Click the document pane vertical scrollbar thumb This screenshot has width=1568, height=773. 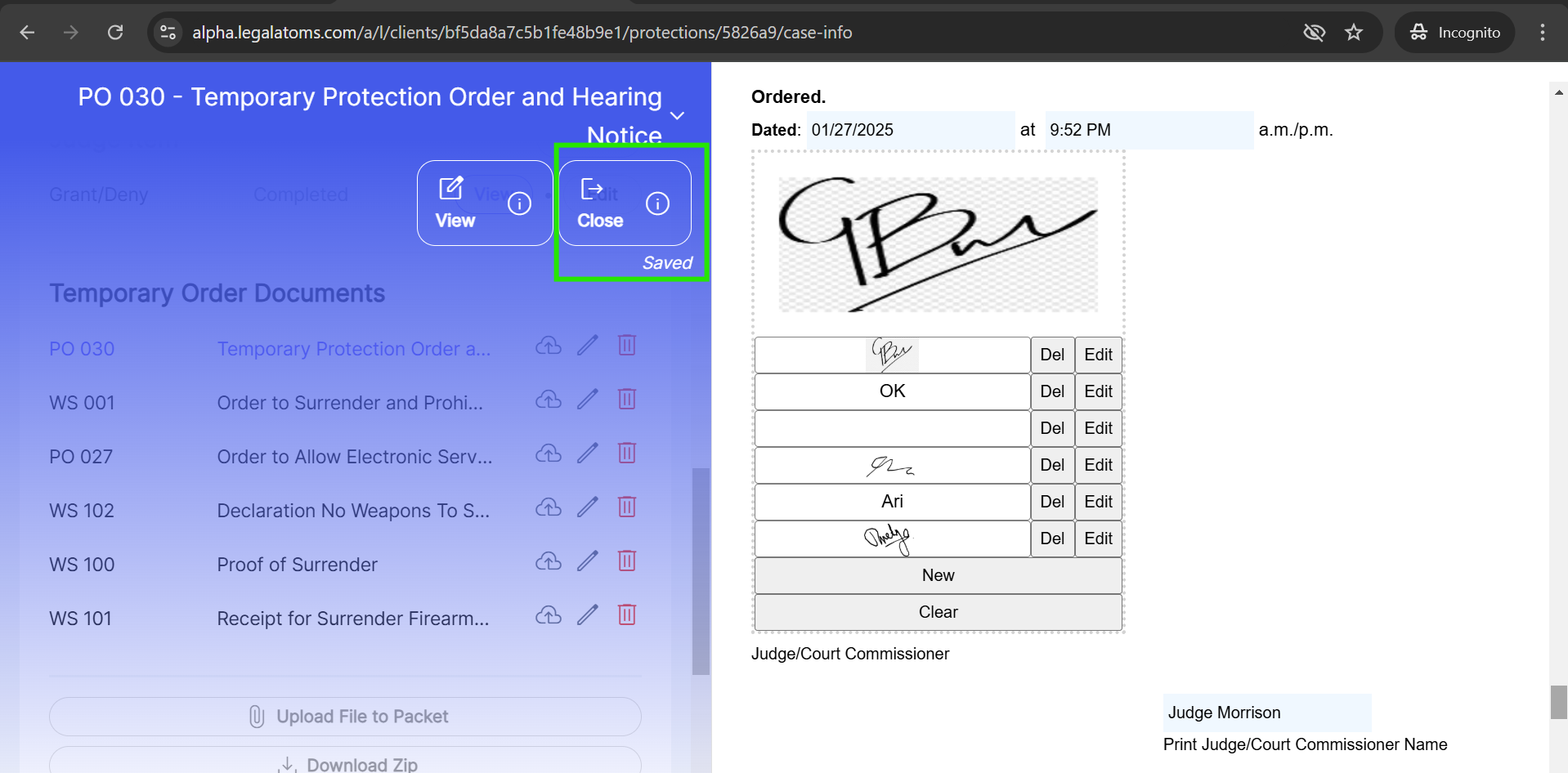1558,702
